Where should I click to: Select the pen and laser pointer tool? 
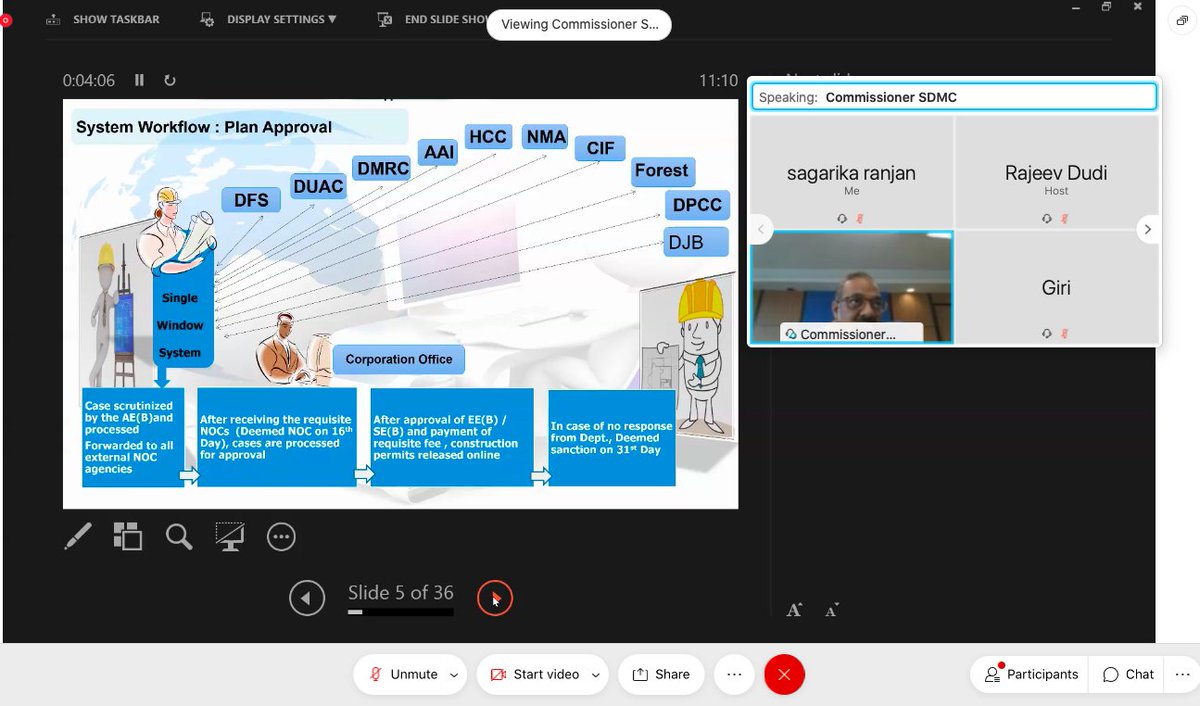pyautogui.click(x=78, y=537)
